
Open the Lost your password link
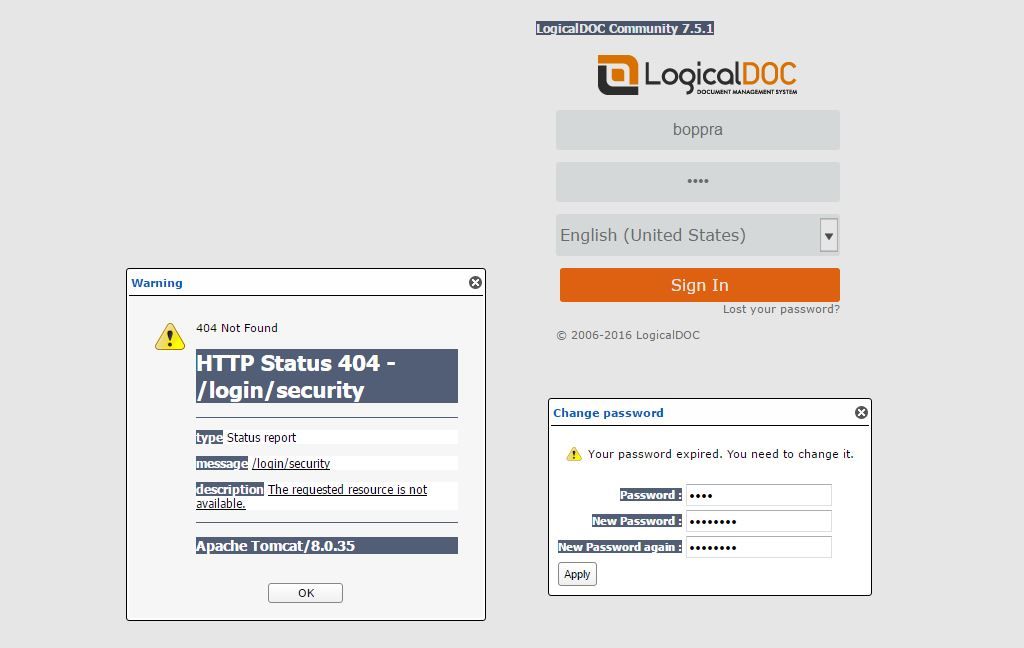[781, 309]
